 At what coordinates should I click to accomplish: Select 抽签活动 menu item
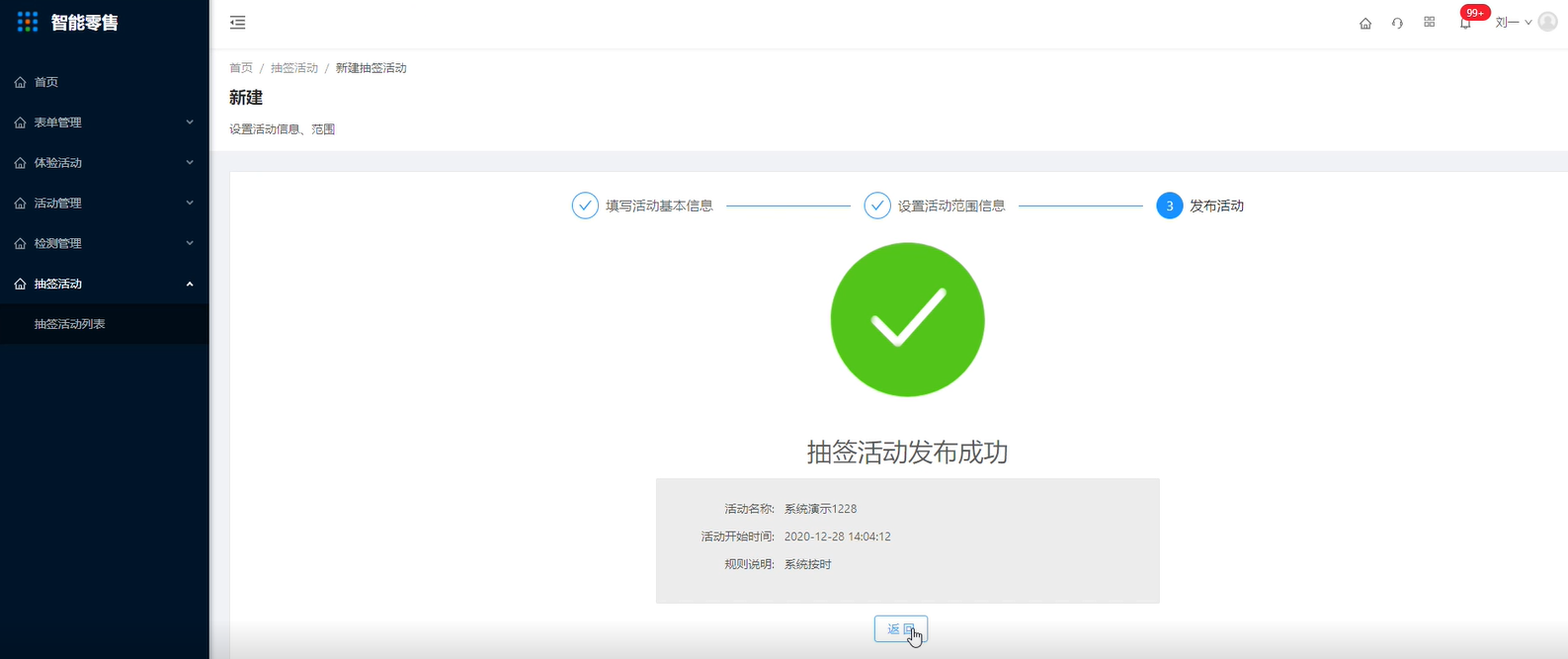pyautogui.click(x=104, y=284)
